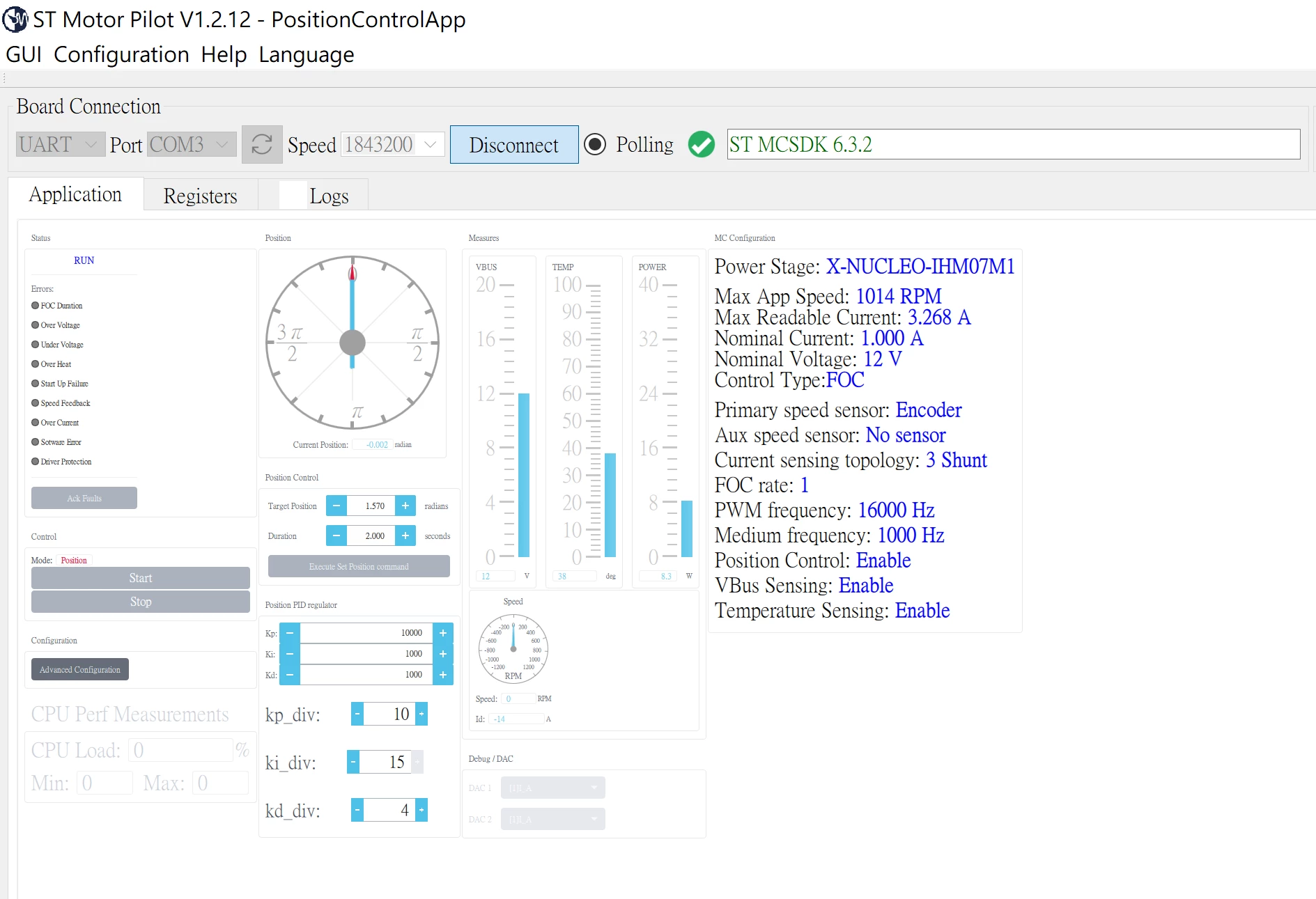The width and height of the screenshot is (1316, 899).
Task: Open the DAC 1 signal dropdown
Action: [x=552, y=788]
